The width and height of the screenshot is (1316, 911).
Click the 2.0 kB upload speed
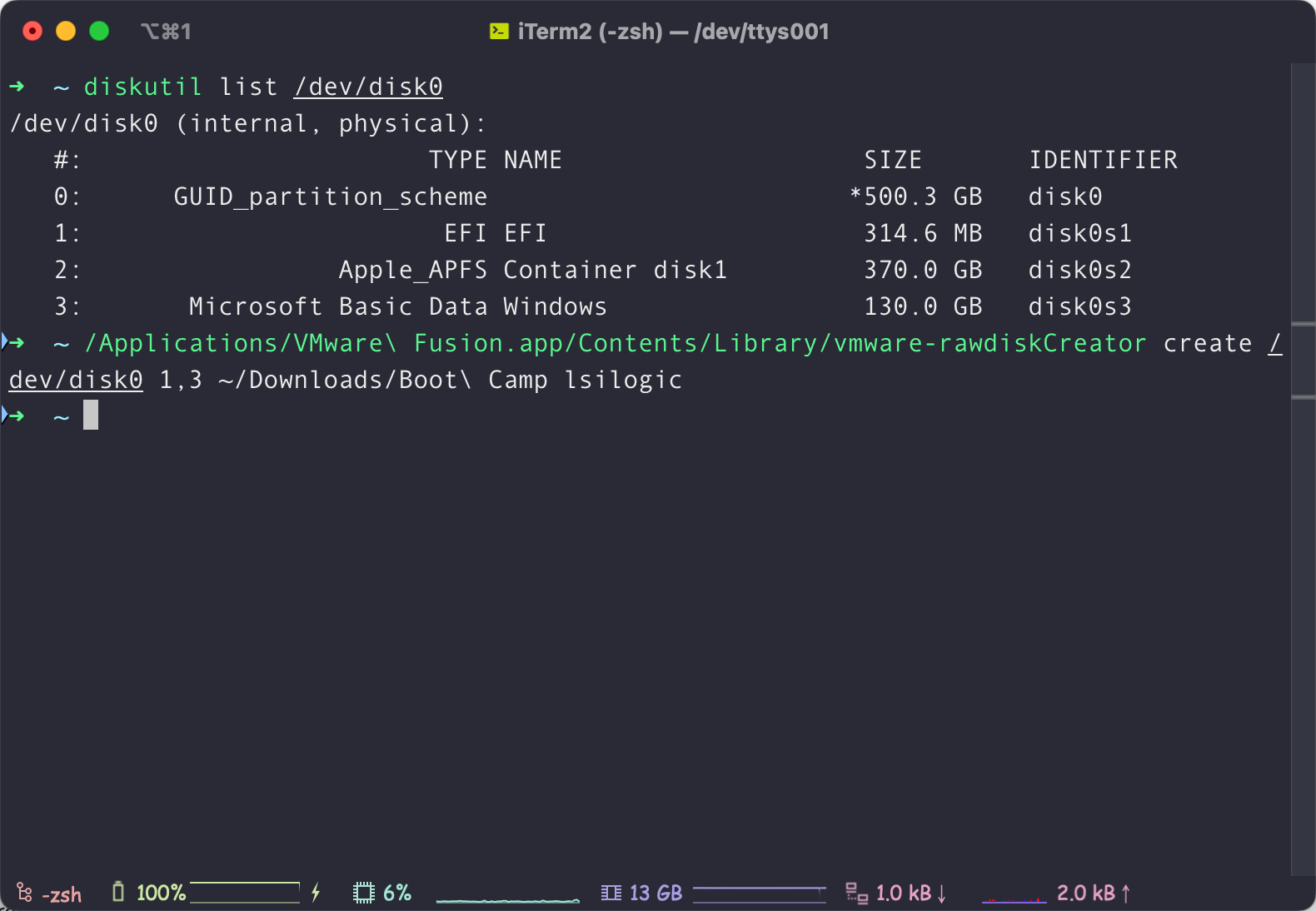point(1094,893)
